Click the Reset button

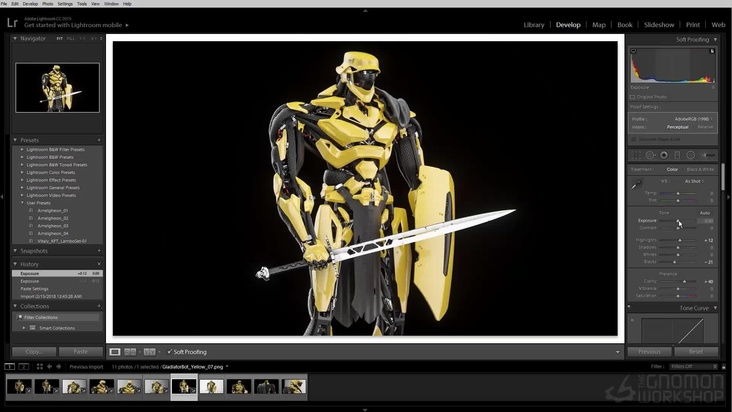(695, 352)
